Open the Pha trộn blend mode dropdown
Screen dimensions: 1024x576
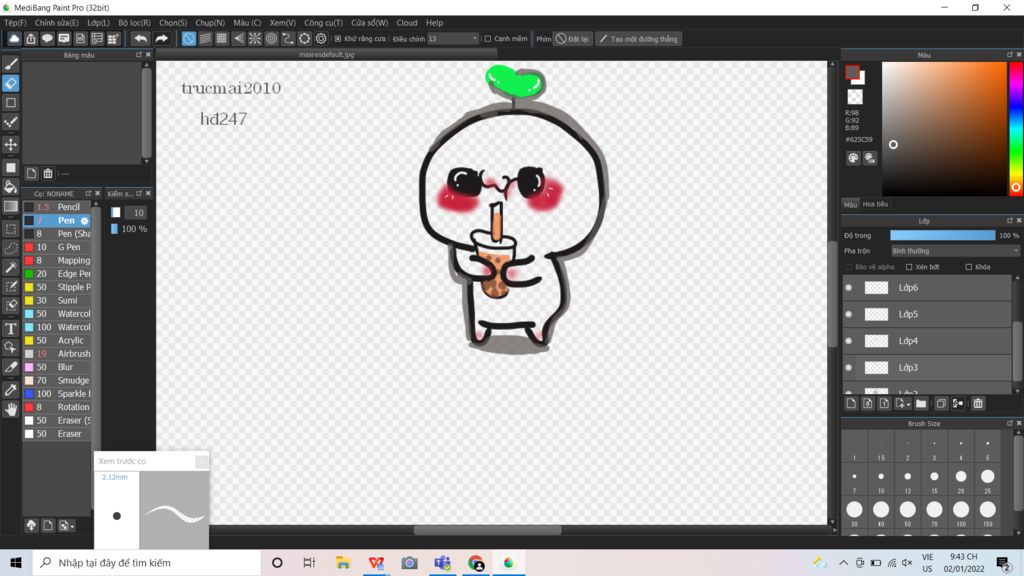(955, 251)
